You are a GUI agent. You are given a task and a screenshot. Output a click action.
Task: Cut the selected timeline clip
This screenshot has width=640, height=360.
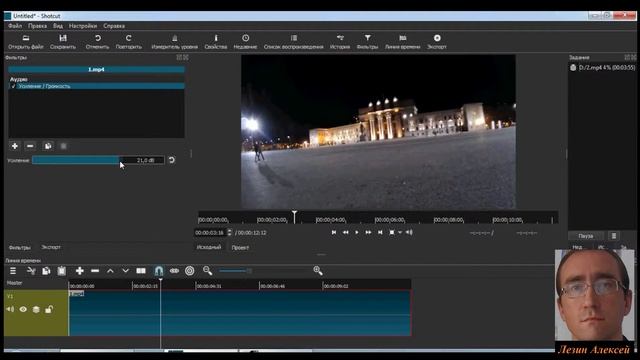pos(31,271)
